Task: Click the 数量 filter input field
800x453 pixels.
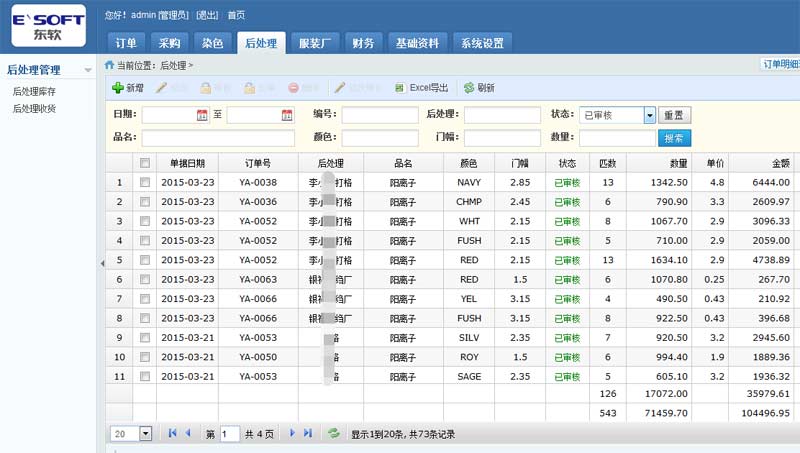Action: pos(617,138)
